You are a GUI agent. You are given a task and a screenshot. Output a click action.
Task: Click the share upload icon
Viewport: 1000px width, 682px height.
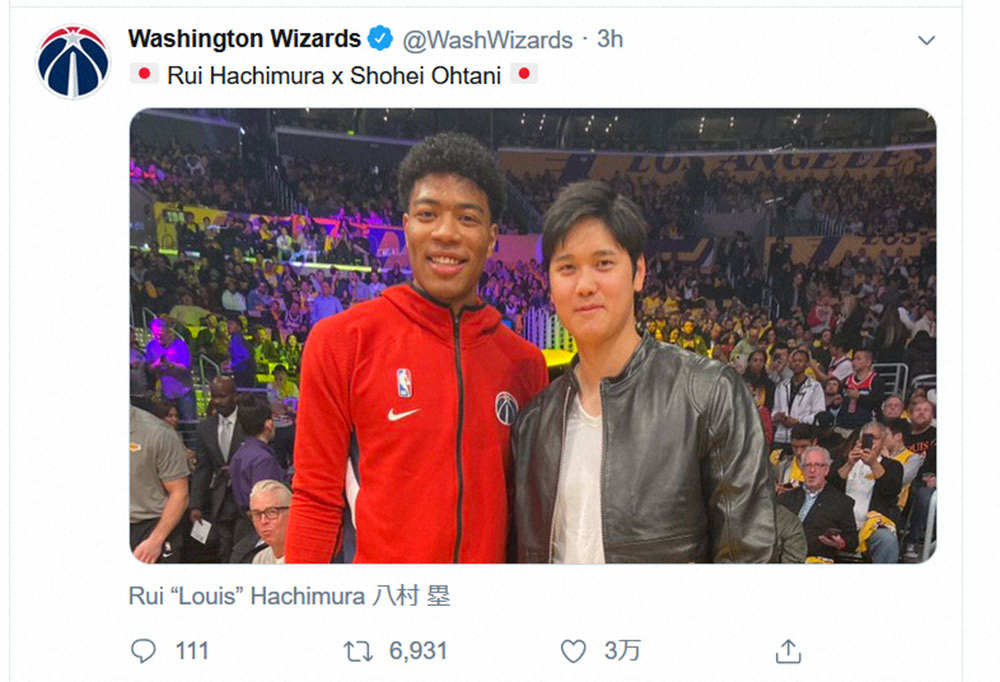pos(788,651)
